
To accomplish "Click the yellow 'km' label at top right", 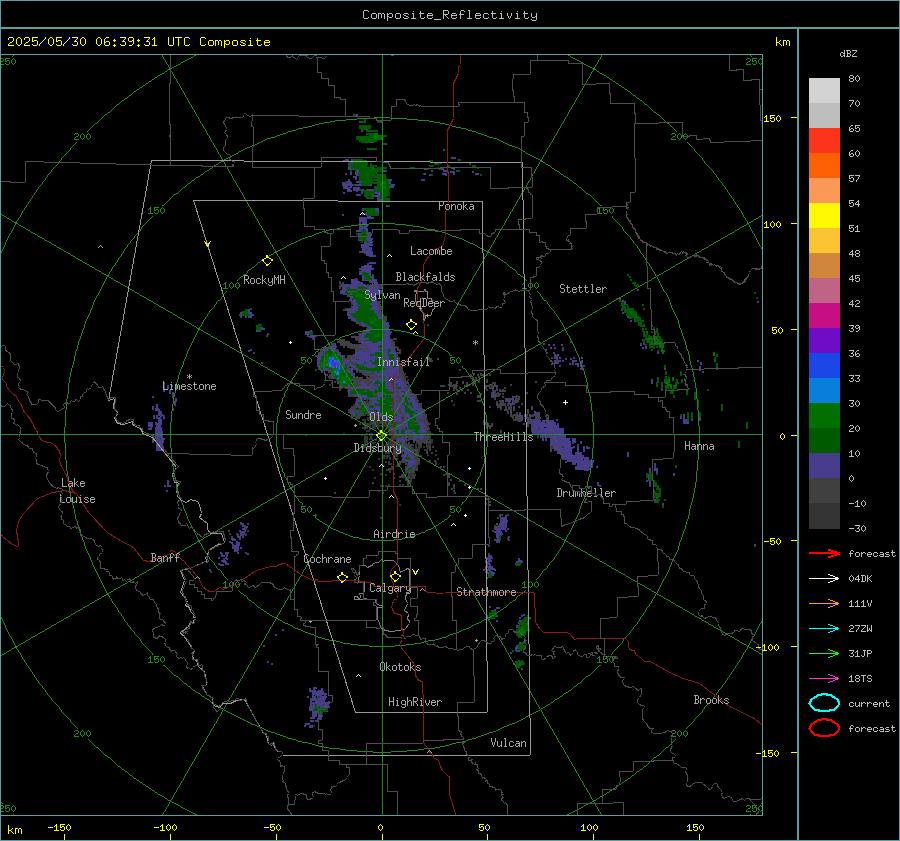I will 782,42.
